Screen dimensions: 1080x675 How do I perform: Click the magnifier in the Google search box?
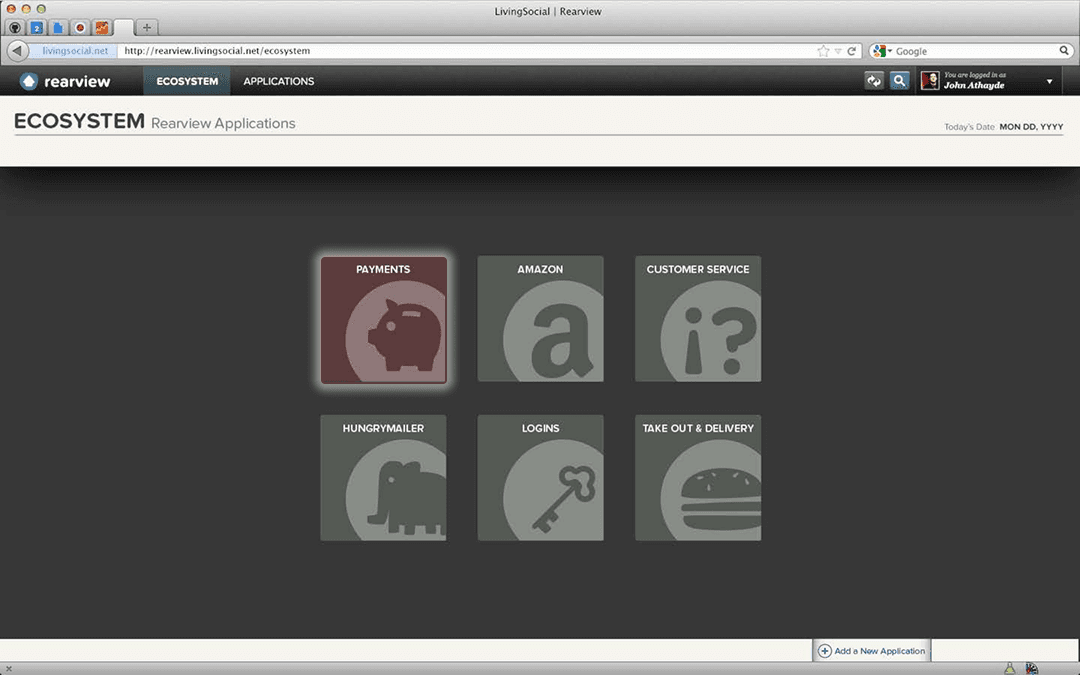(x=1064, y=50)
